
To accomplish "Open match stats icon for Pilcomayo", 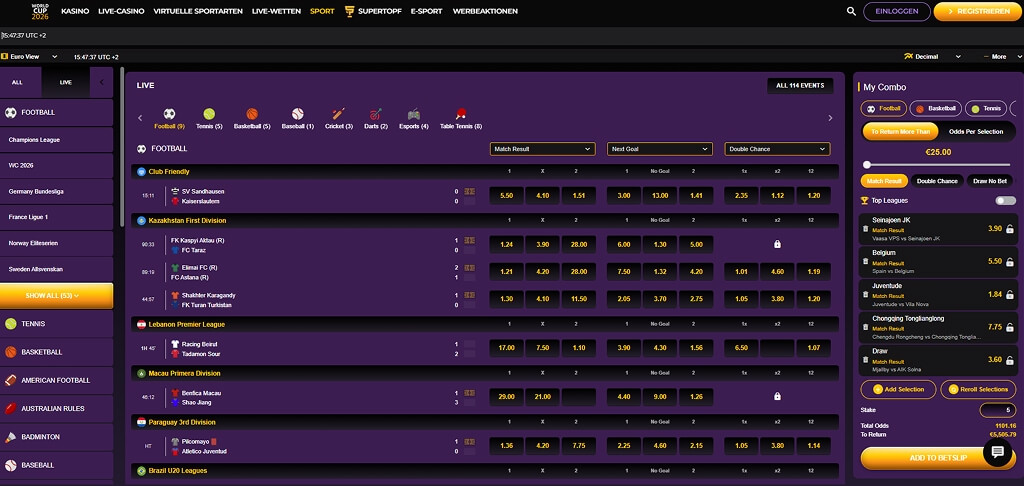I will click(x=470, y=442).
